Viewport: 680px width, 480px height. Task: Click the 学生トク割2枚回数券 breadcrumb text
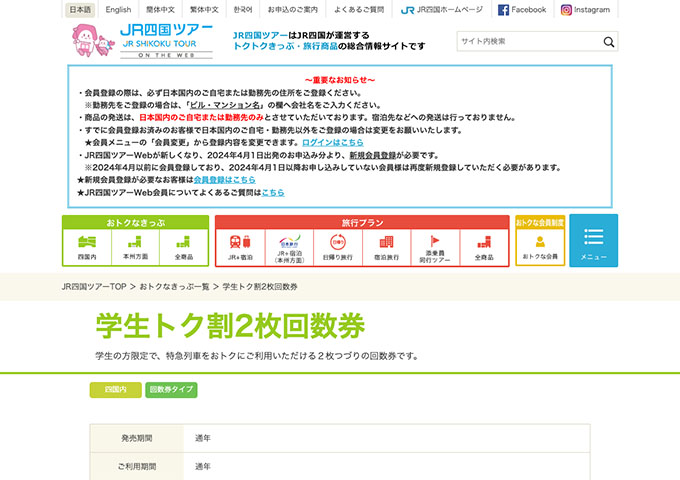click(x=260, y=287)
